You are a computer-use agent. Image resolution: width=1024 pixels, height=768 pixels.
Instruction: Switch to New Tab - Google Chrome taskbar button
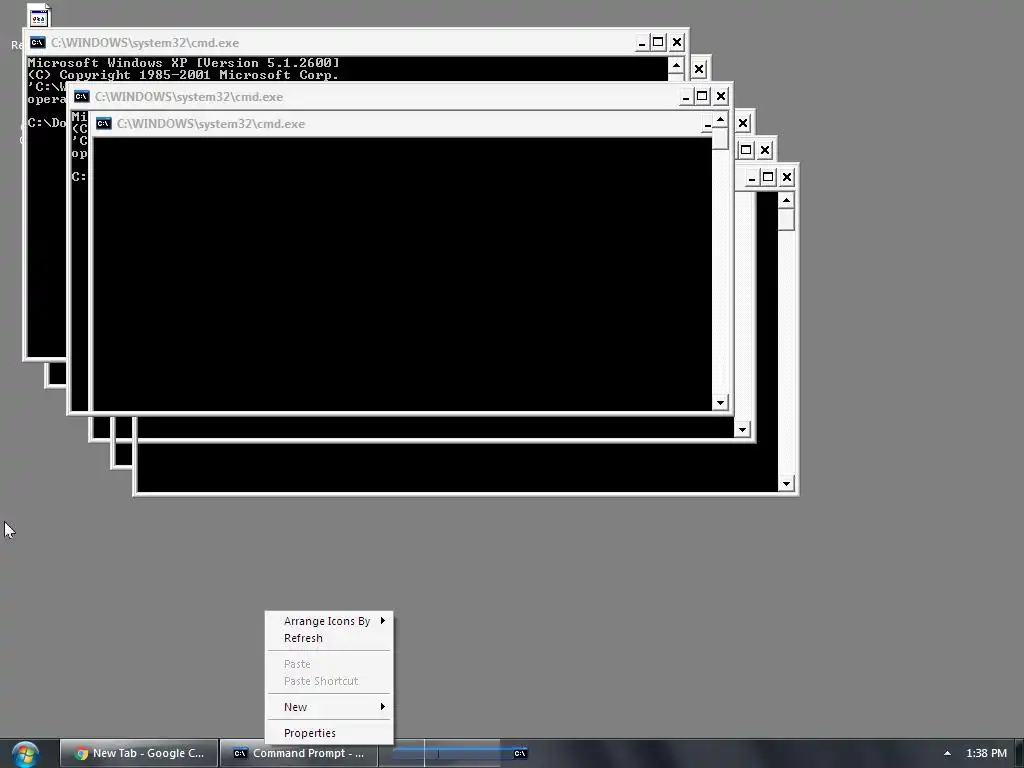tap(139, 753)
